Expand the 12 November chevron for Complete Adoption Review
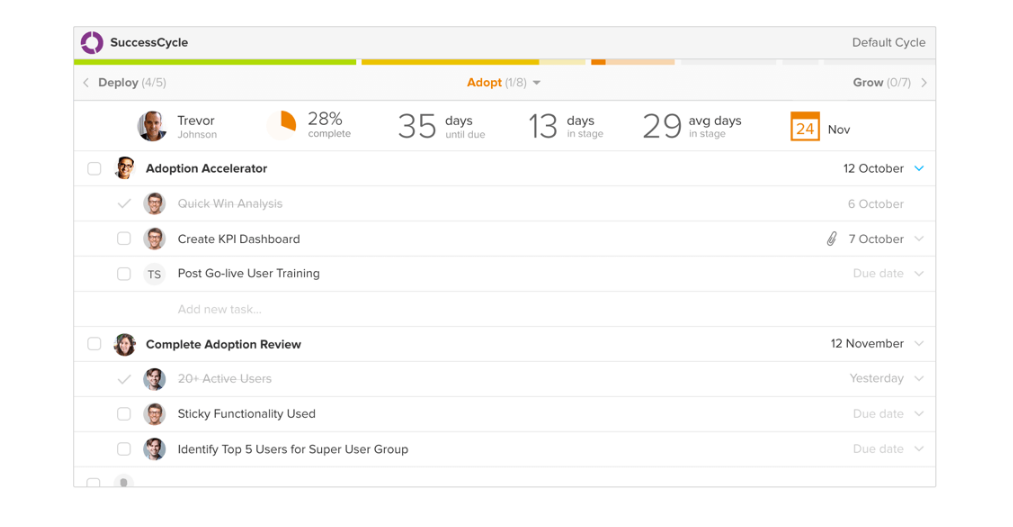 [919, 344]
